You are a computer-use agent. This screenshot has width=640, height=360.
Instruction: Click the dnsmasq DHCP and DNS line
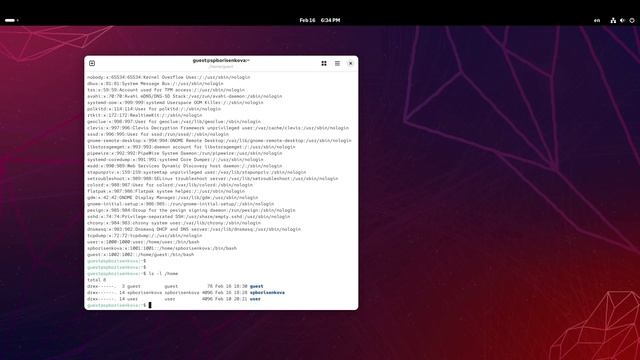click(x=194, y=229)
